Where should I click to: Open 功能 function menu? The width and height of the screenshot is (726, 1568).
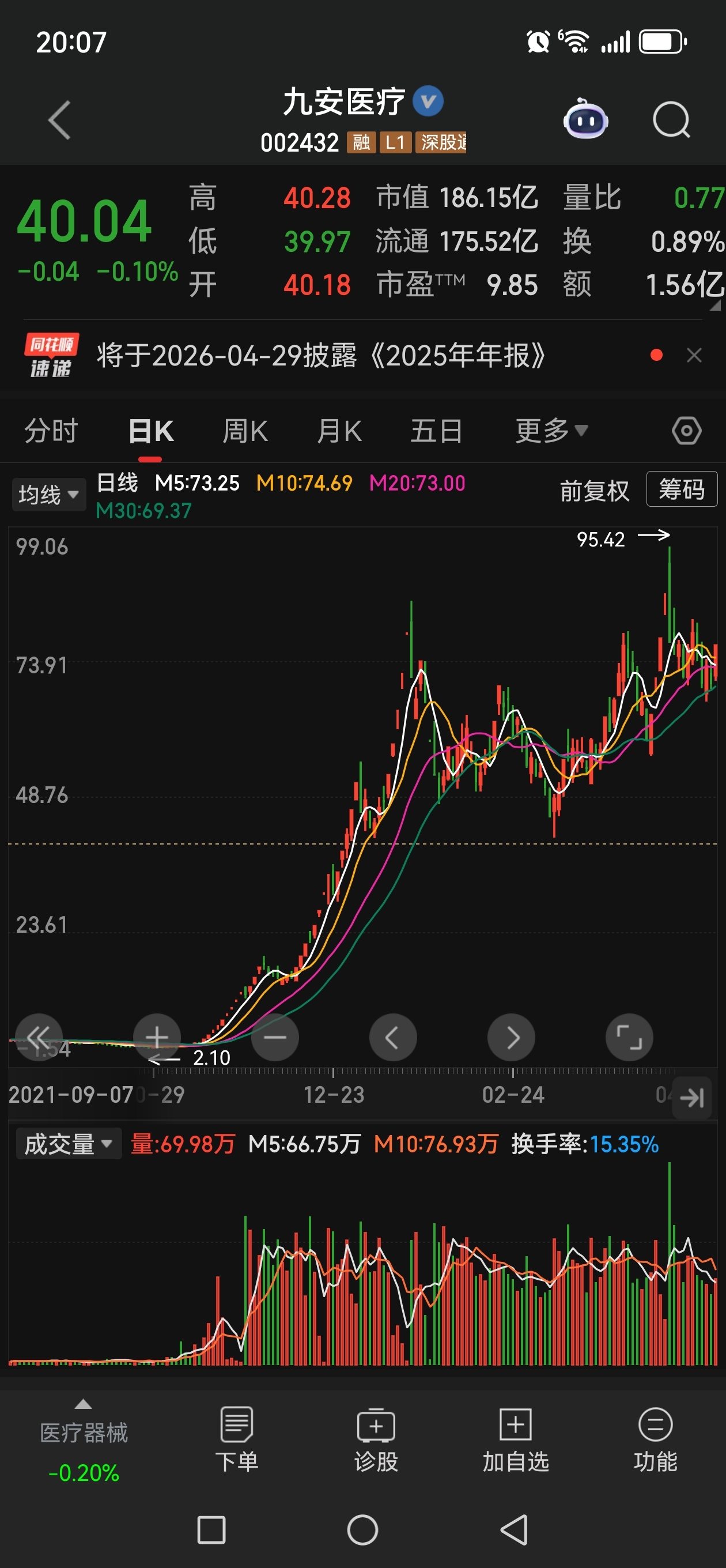[x=655, y=1440]
